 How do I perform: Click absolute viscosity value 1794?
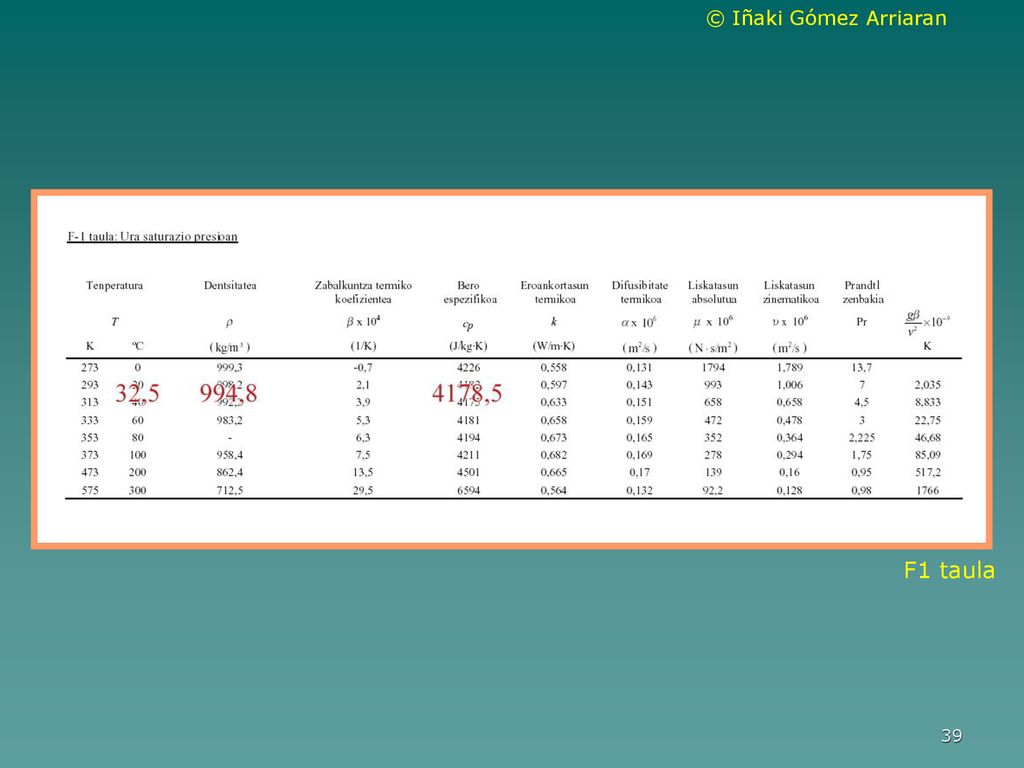pos(713,368)
